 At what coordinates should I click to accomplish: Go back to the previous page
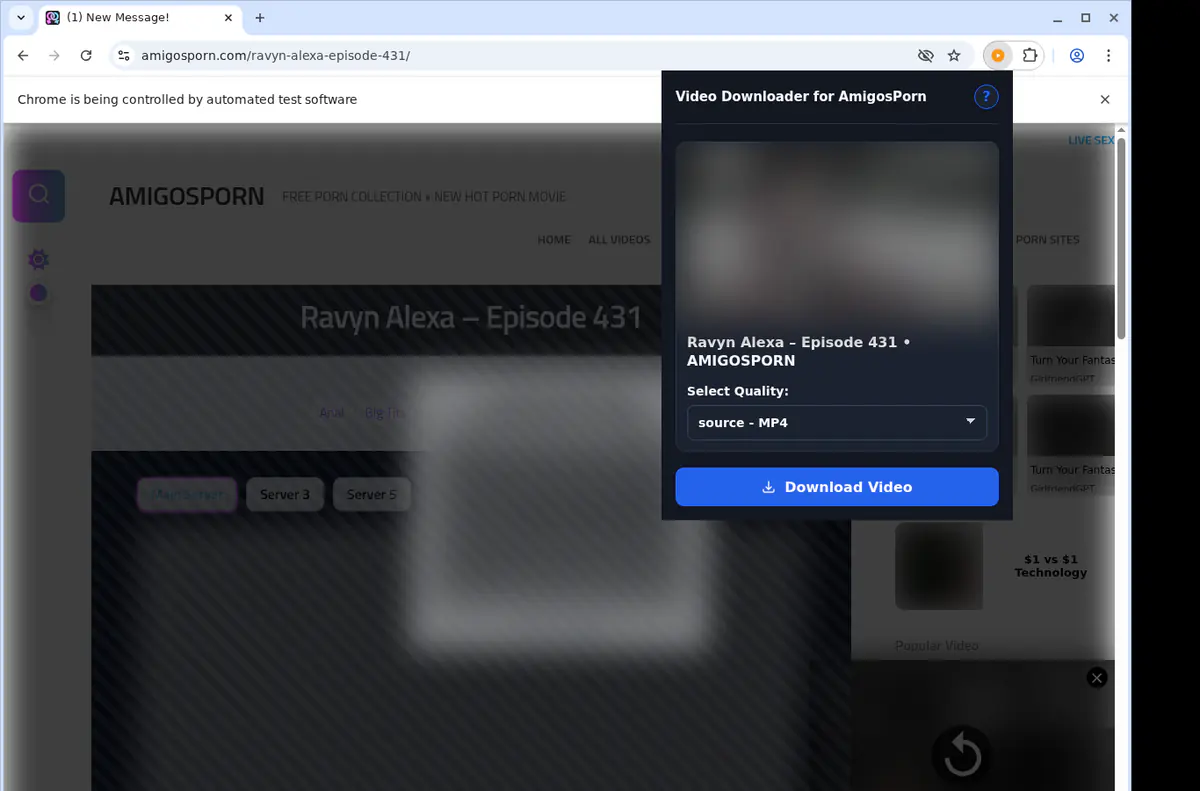24,56
